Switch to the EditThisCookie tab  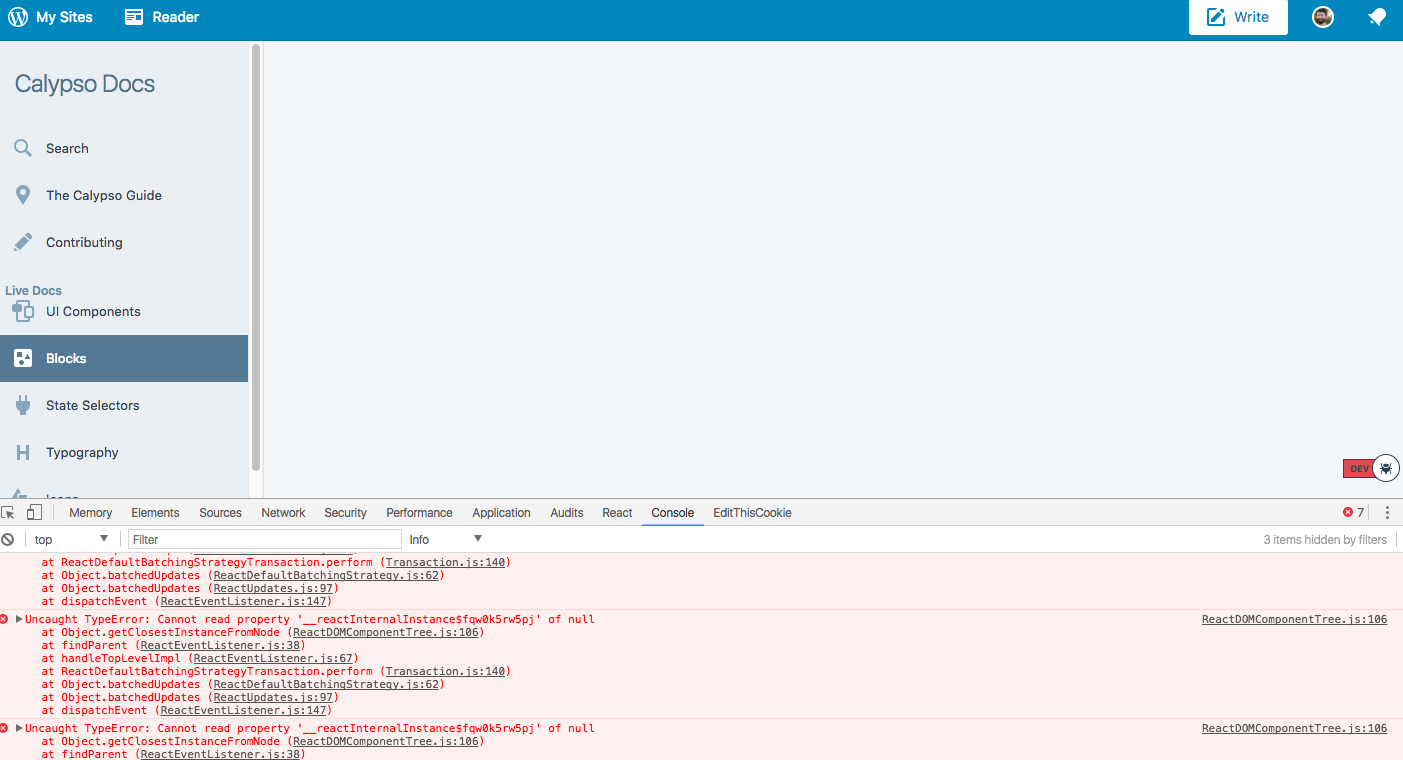(752, 512)
